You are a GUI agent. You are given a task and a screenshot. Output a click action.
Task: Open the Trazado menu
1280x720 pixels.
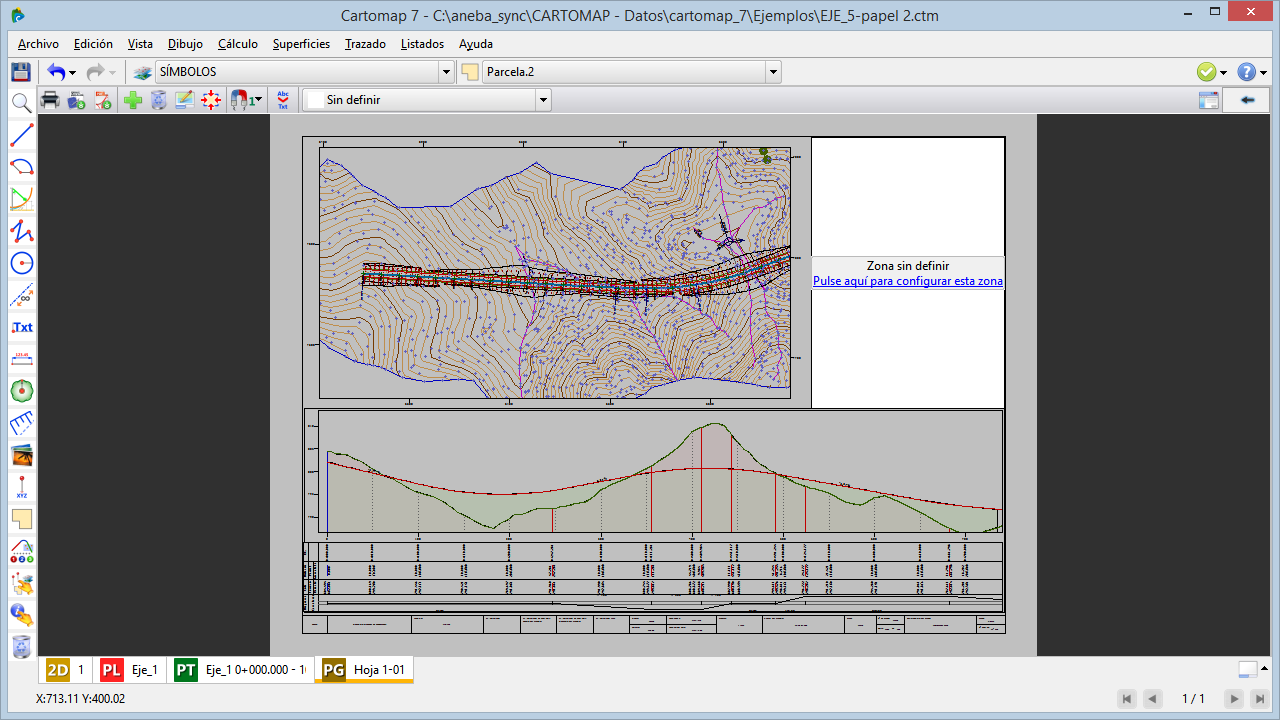point(365,44)
